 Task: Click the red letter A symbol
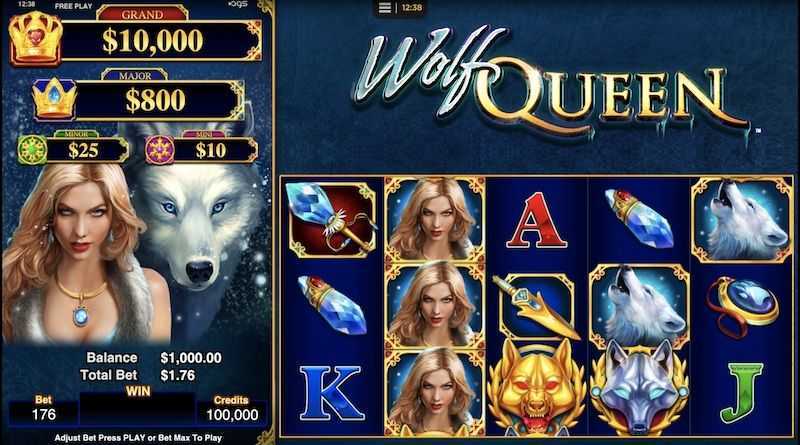click(536, 220)
